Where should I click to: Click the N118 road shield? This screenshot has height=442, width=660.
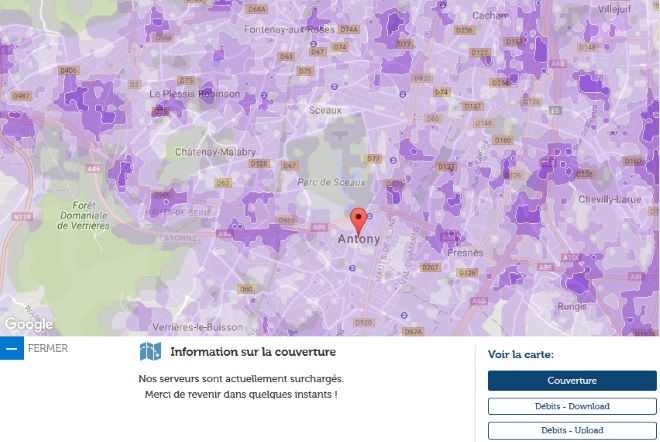(x=22, y=217)
